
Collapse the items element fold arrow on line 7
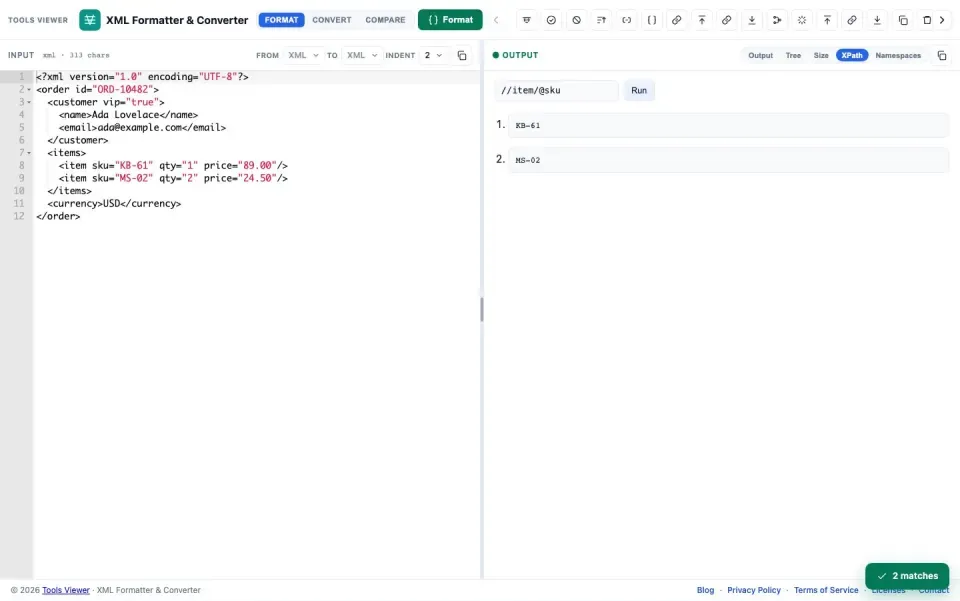pos(29,153)
